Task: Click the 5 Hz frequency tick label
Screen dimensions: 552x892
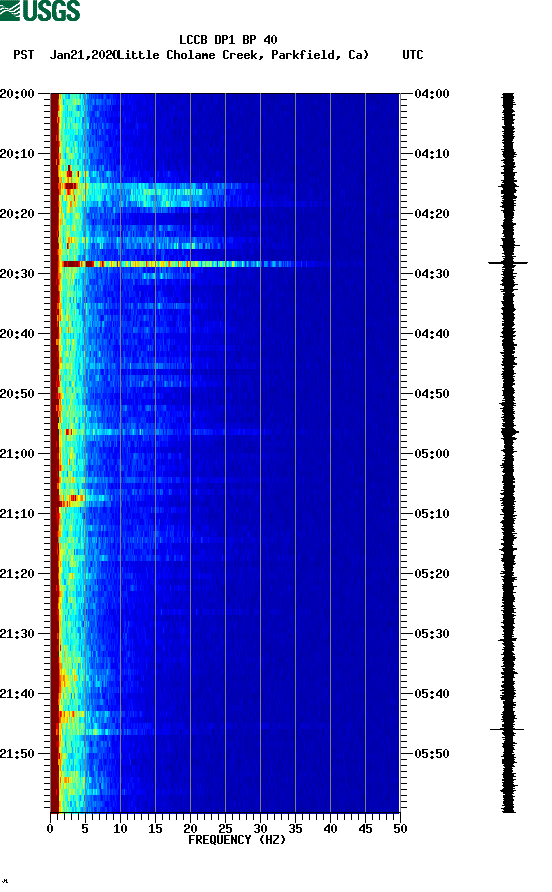Action: click(x=85, y=829)
